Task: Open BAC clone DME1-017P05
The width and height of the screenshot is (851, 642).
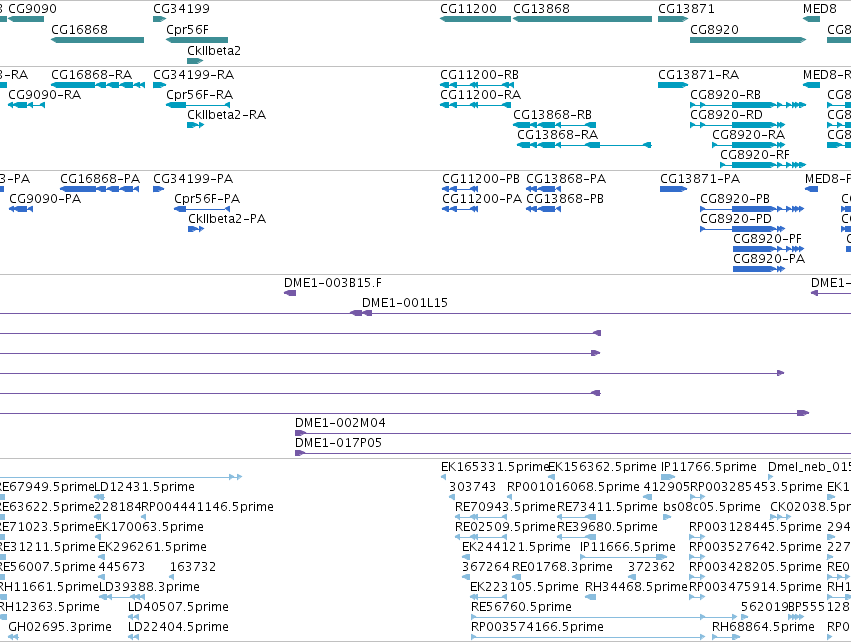Action: point(573,453)
